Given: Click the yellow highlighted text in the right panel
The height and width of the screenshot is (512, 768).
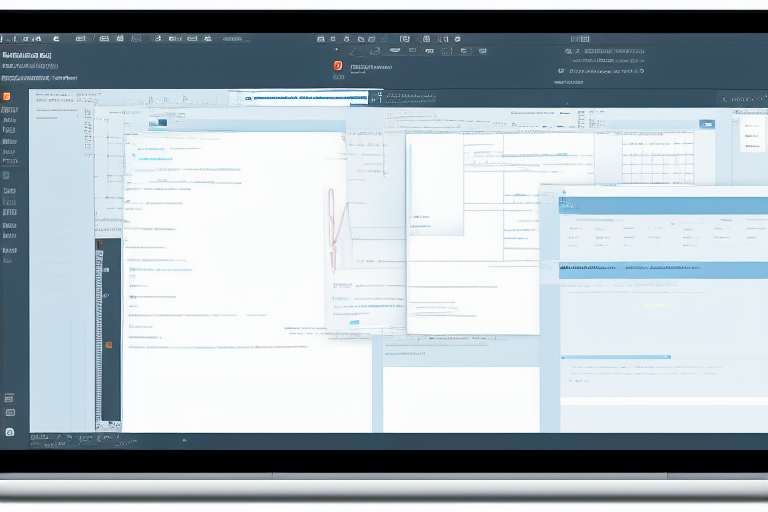Looking at the screenshot, I should click(x=656, y=305).
